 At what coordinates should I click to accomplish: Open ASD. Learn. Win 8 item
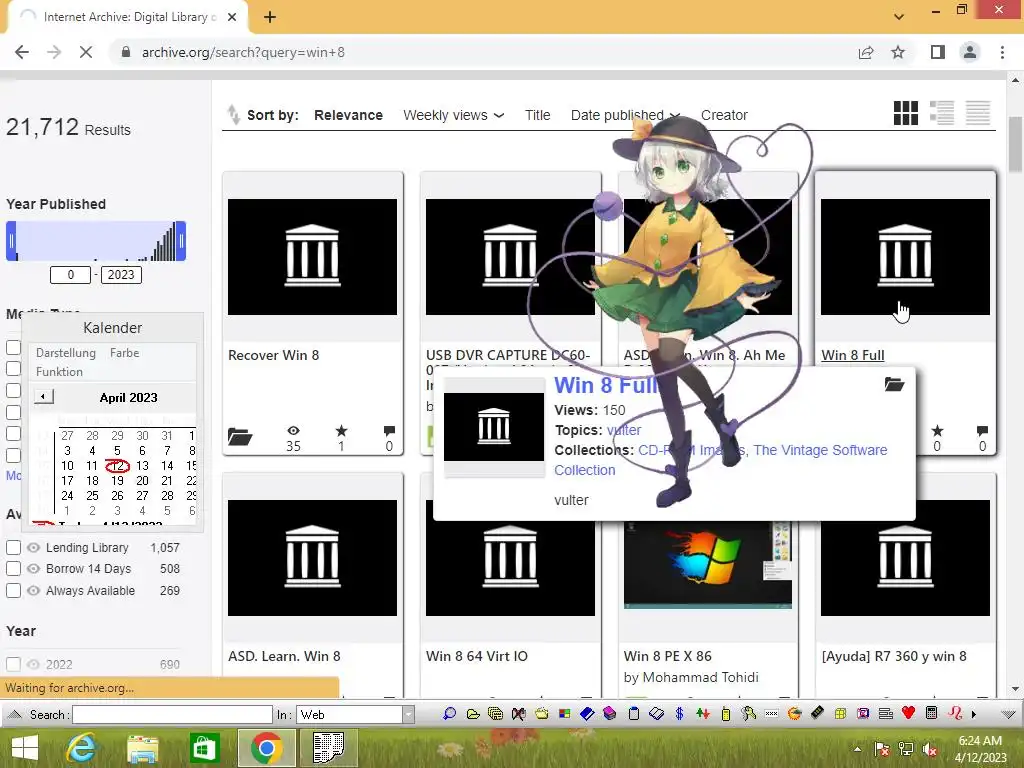[284, 656]
